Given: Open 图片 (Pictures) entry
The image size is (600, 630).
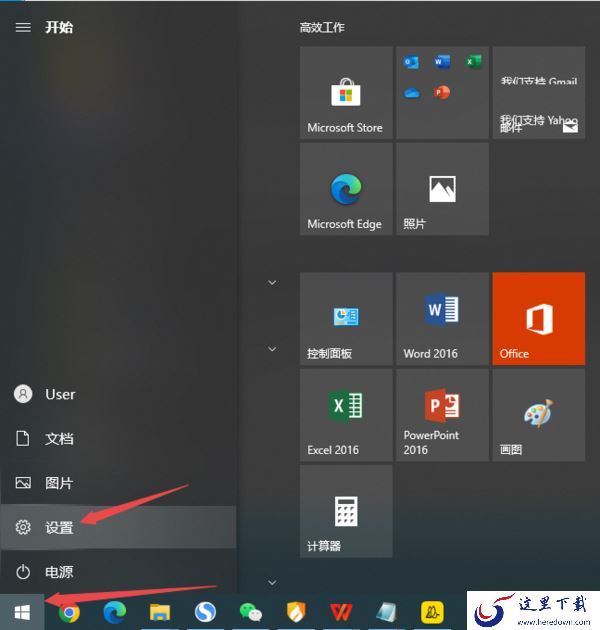Looking at the screenshot, I should (118, 483).
